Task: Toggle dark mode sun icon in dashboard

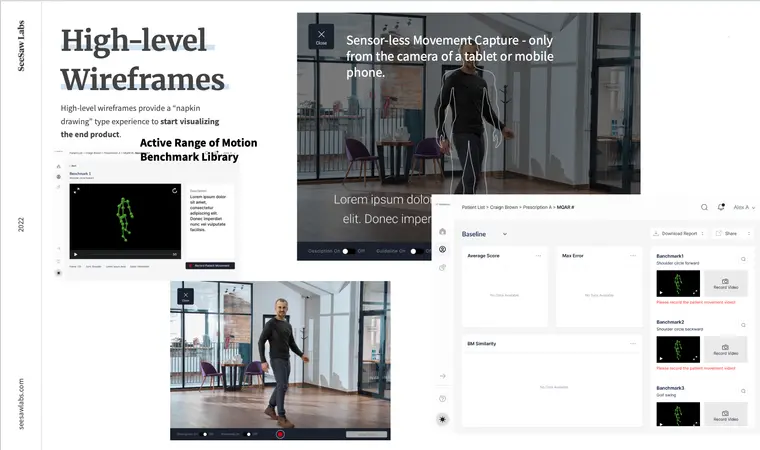Action: (x=443, y=419)
